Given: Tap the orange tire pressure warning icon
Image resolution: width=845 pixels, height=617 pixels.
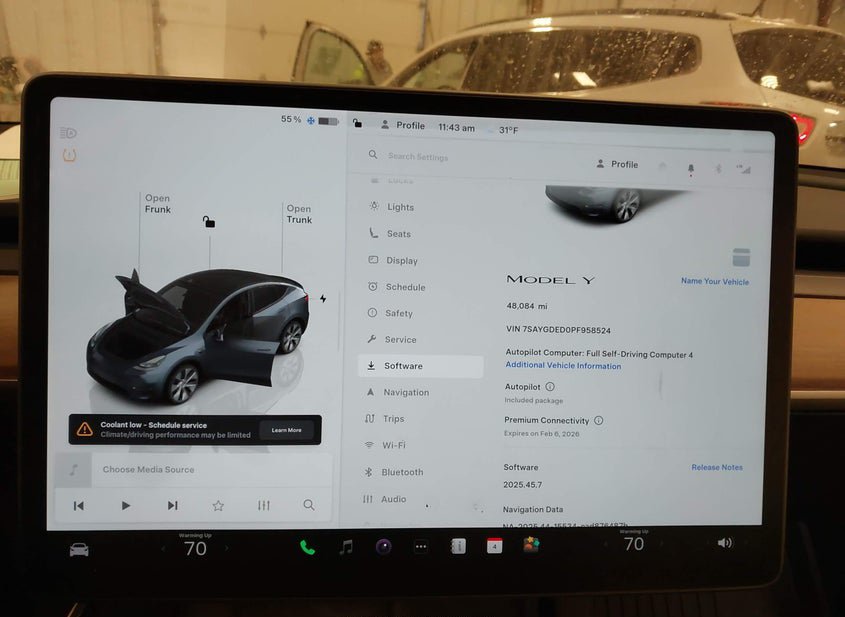Looking at the screenshot, I should tap(70, 156).
